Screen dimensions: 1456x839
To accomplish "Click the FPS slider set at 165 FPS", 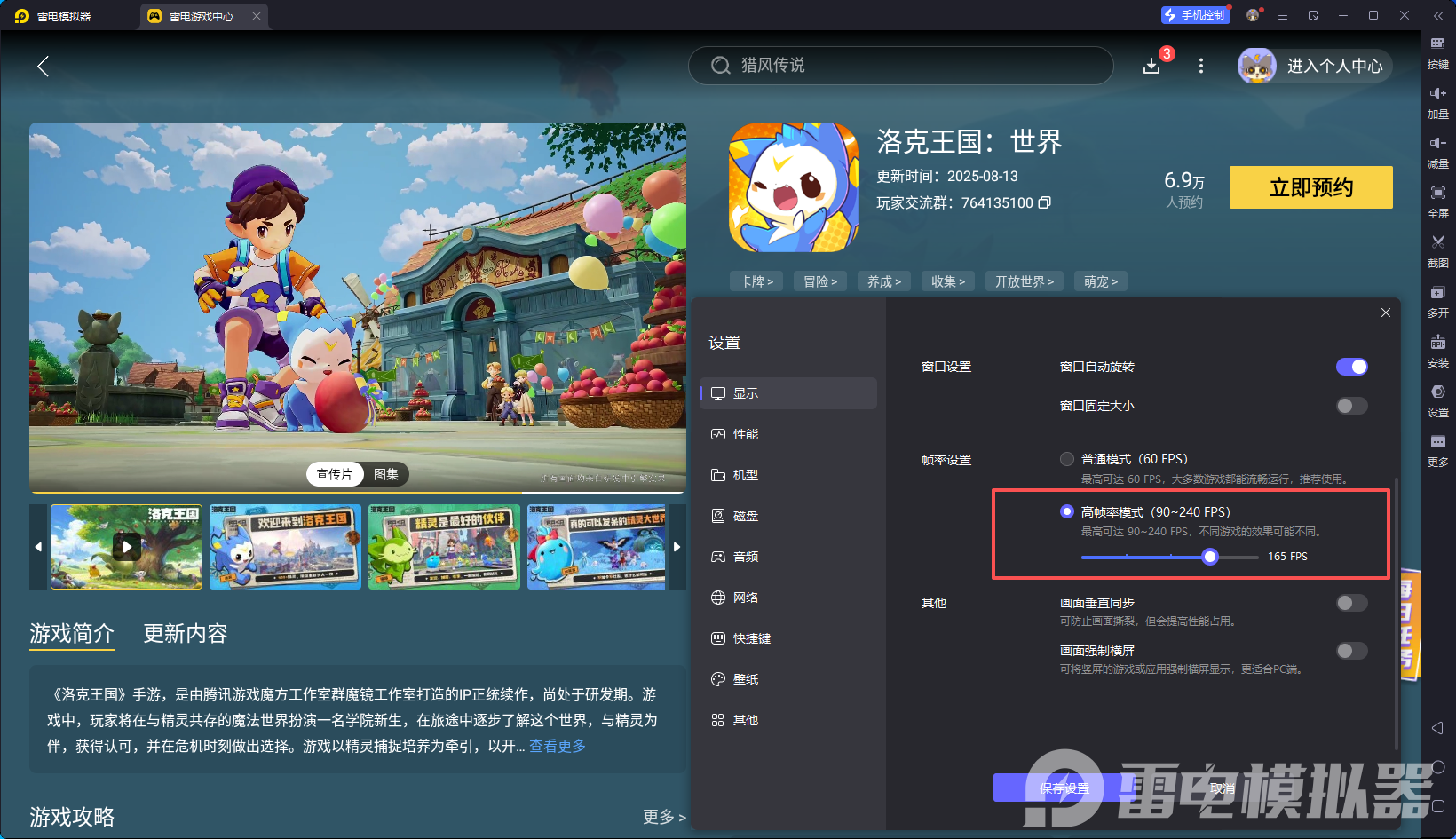I will click(x=1209, y=557).
